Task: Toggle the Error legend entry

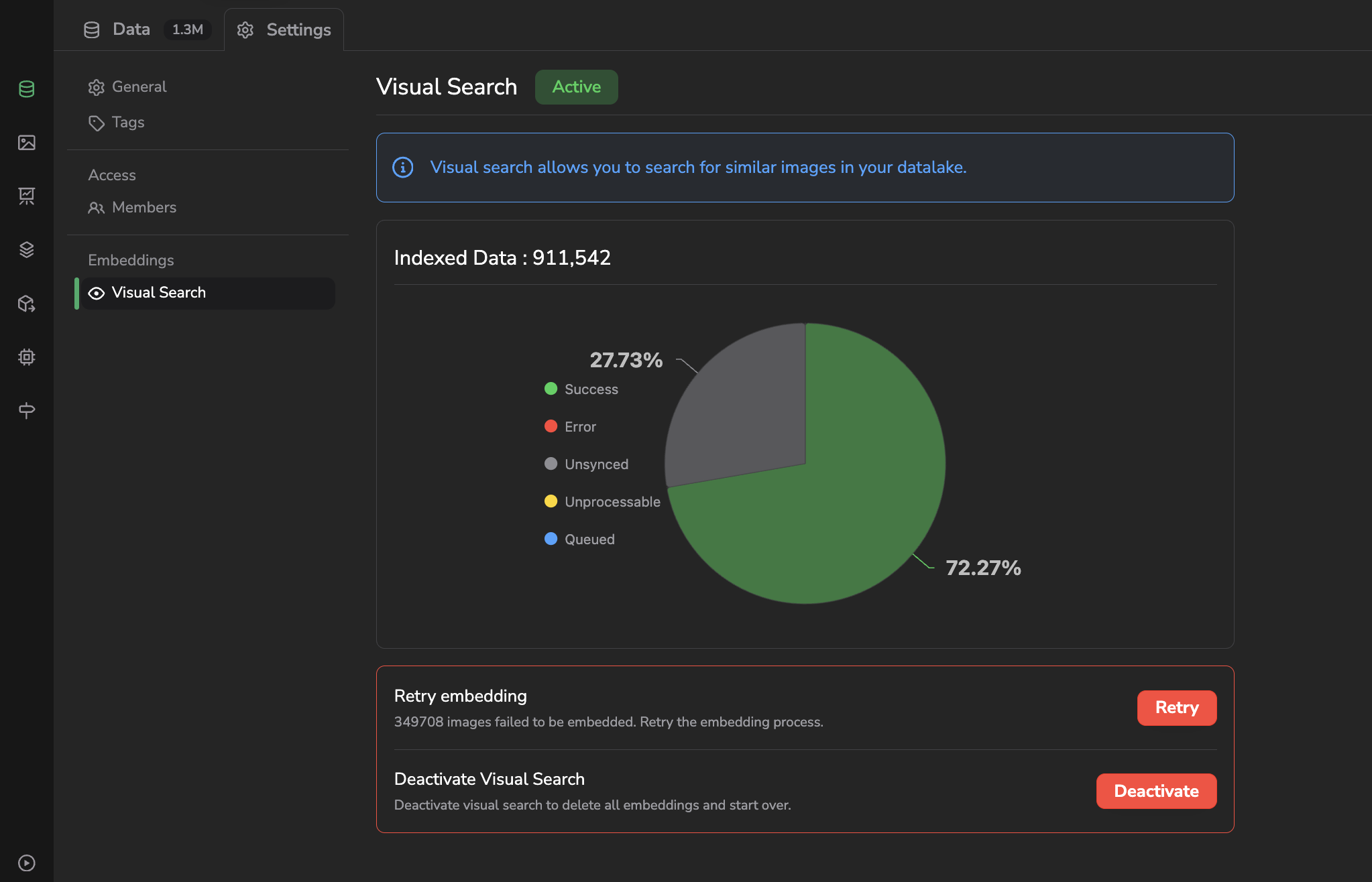Action: [x=571, y=427]
